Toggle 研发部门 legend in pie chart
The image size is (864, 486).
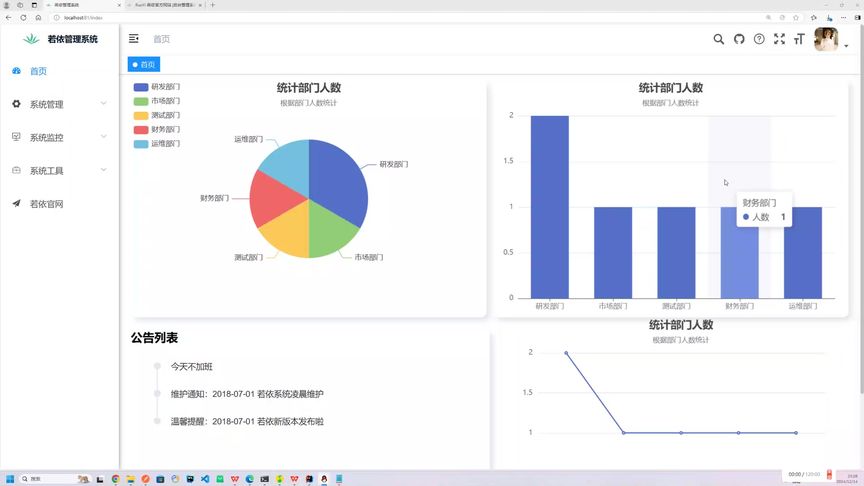coord(157,87)
